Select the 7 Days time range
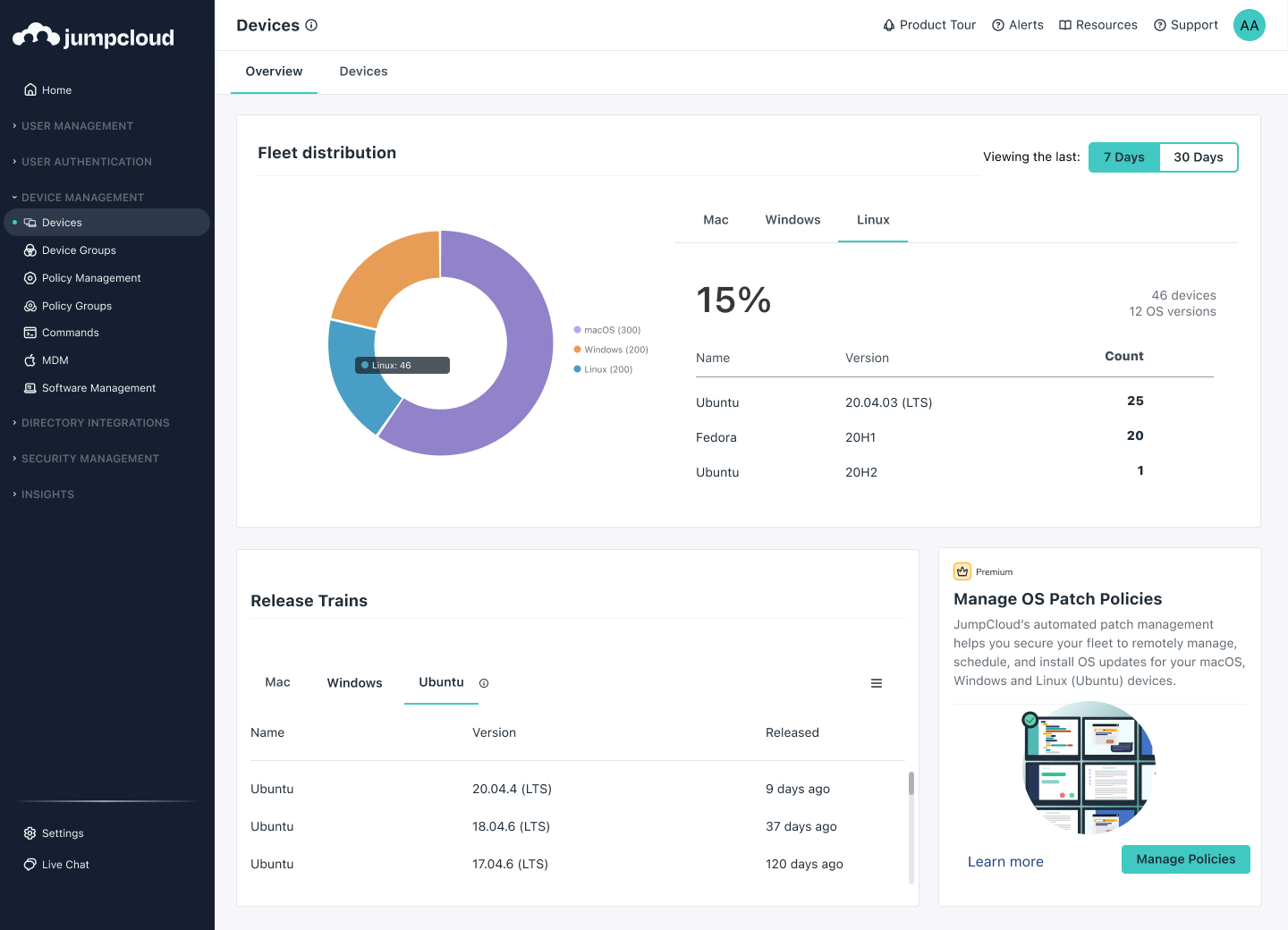This screenshot has width=1288, height=930. (x=1123, y=157)
